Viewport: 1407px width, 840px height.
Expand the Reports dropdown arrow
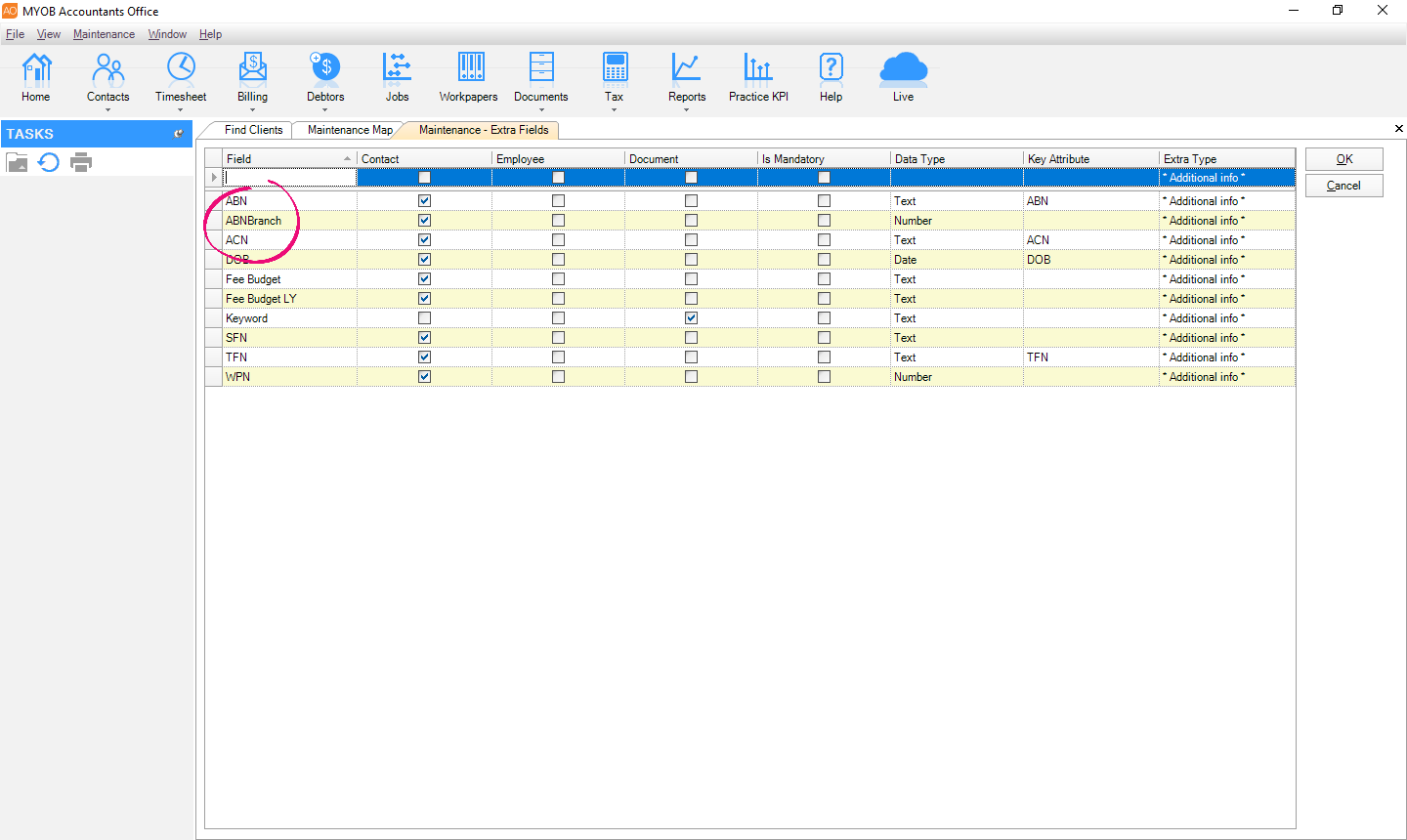687,110
